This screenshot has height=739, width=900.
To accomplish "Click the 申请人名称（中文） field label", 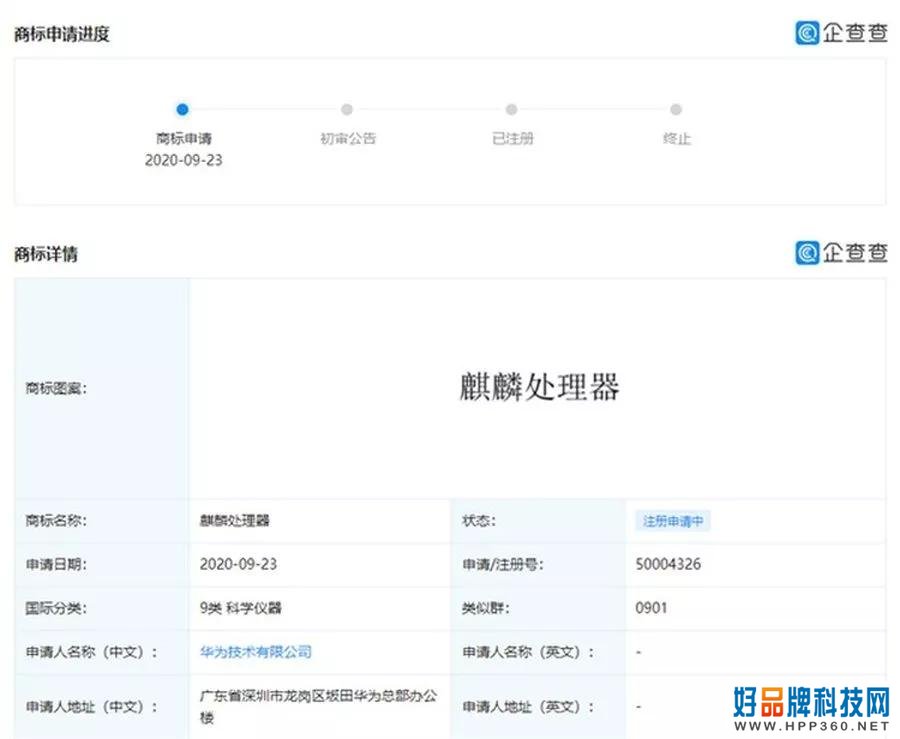I will 91,652.
